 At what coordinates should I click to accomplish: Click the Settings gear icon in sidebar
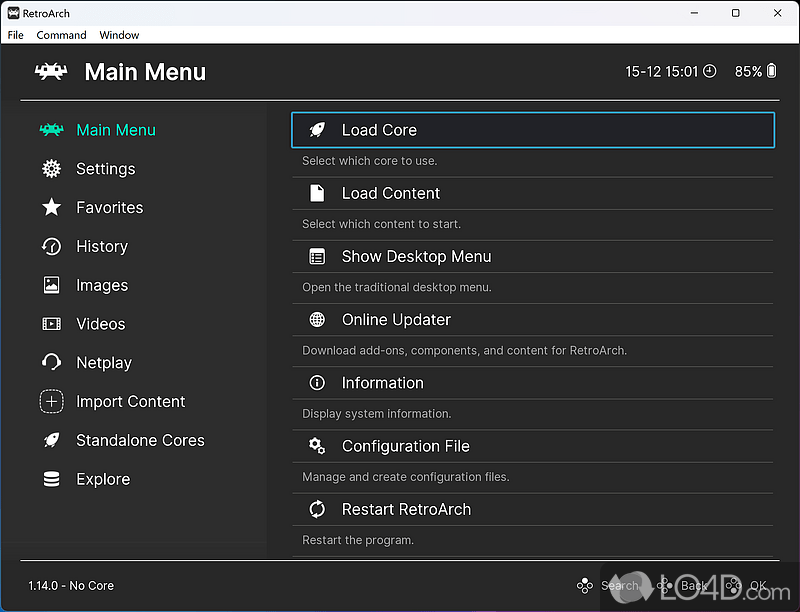click(x=52, y=169)
